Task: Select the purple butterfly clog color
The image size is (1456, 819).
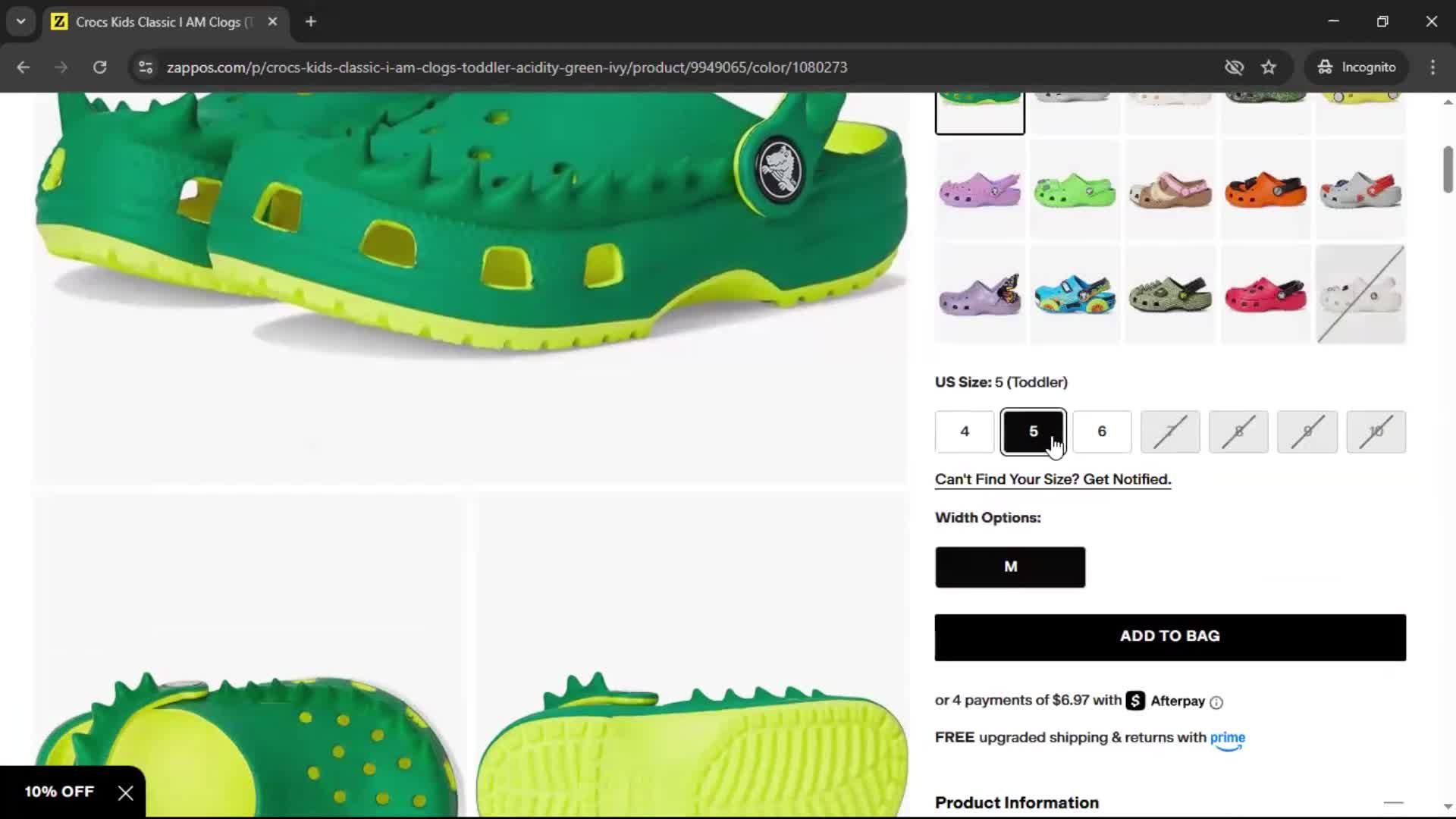Action: click(980, 294)
